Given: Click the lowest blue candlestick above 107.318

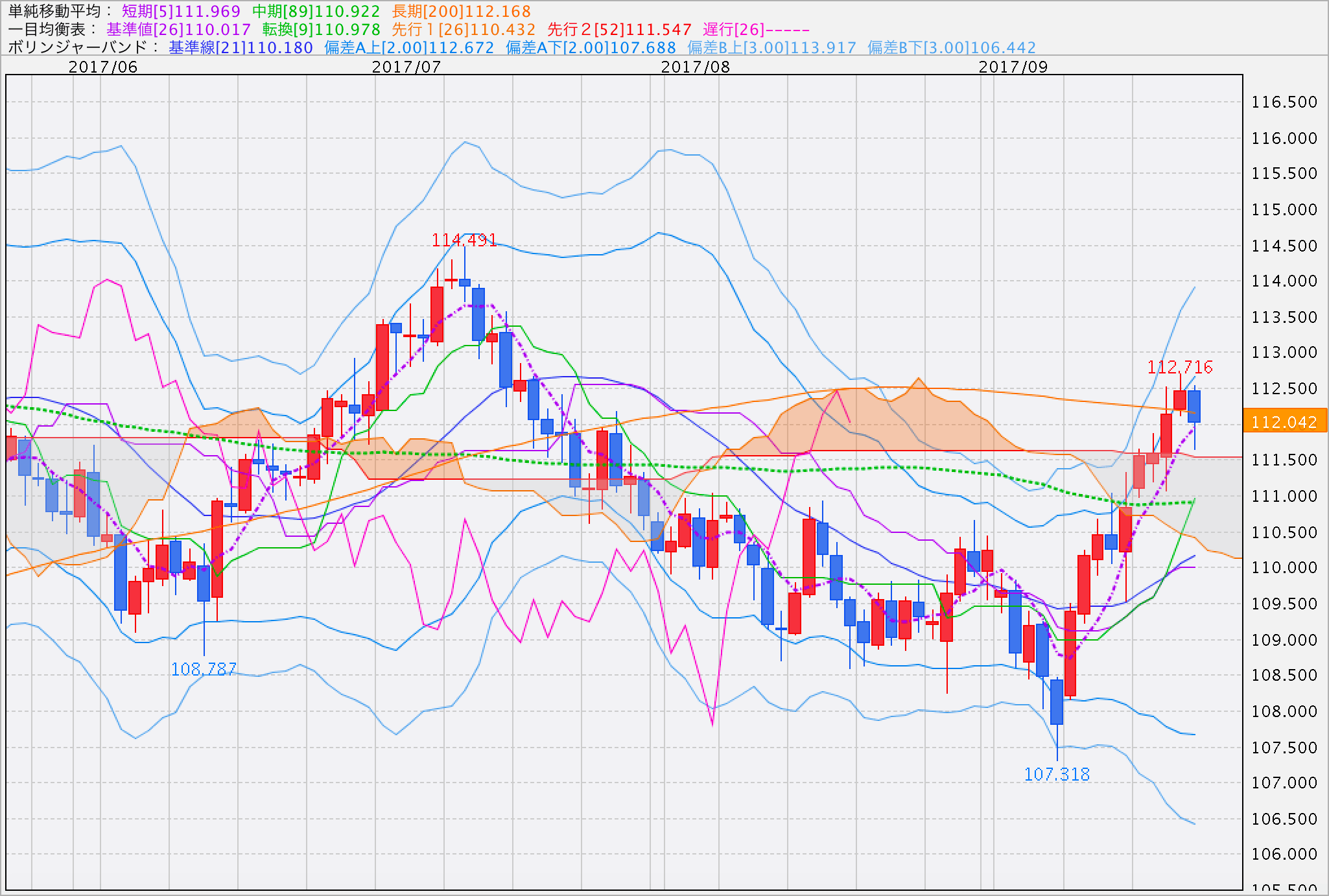Looking at the screenshot, I should tap(1057, 702).
